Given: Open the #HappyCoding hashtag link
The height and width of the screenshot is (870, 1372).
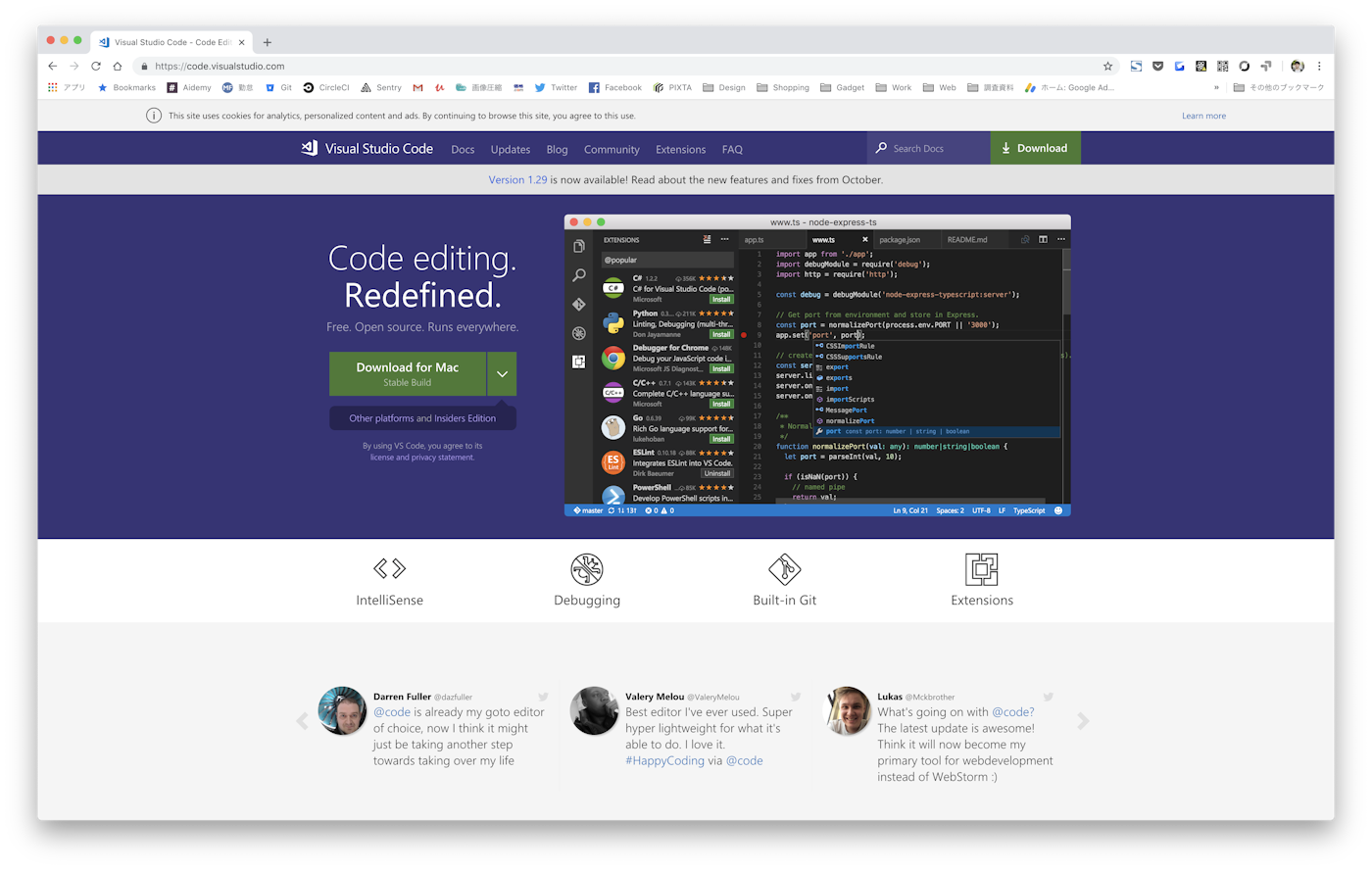Looking at the screenshot, I should point(664,760).
